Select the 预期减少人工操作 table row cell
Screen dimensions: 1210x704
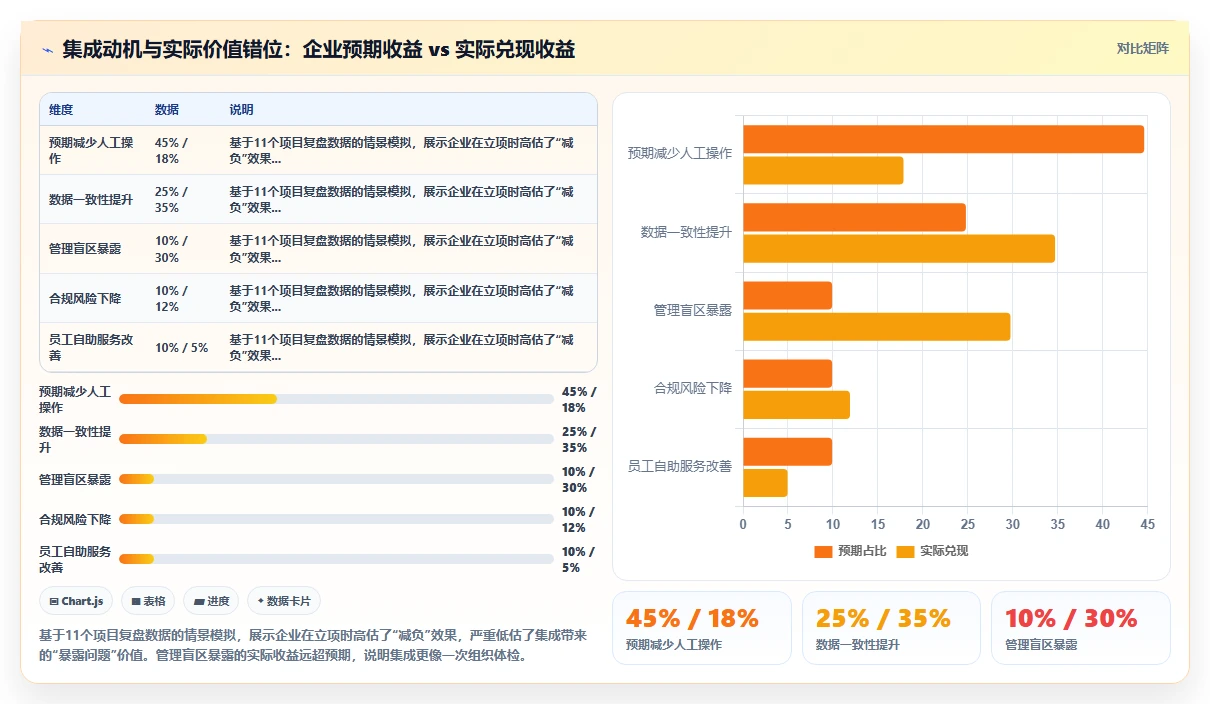point(91,150)
